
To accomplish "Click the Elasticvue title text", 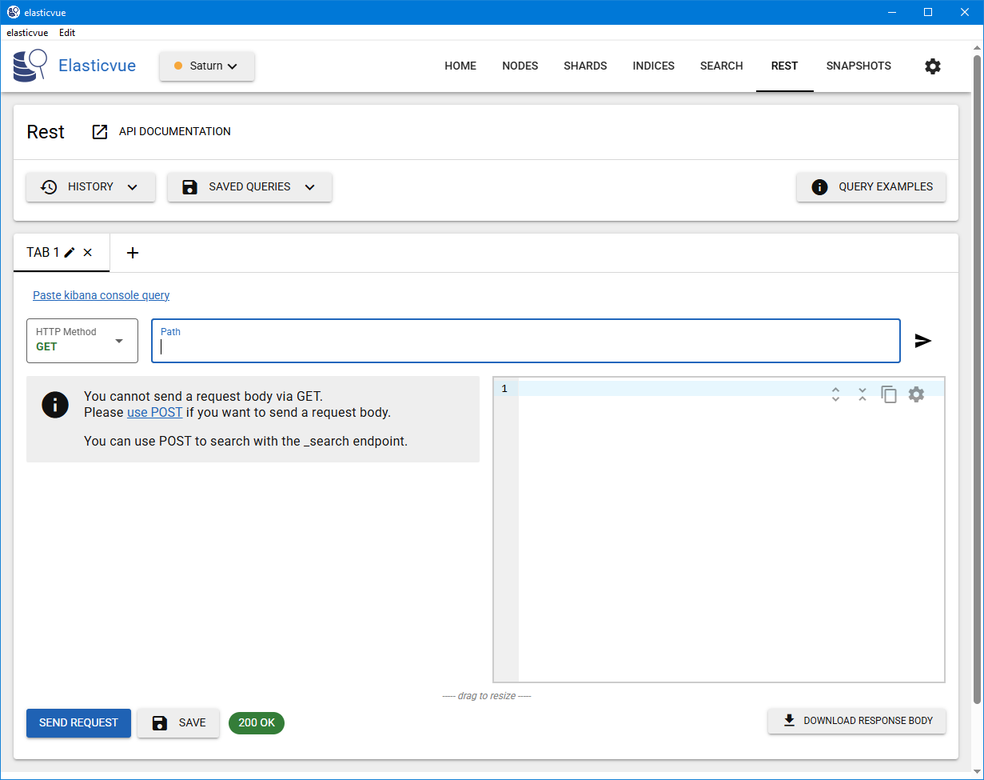I will coord(97,66).
